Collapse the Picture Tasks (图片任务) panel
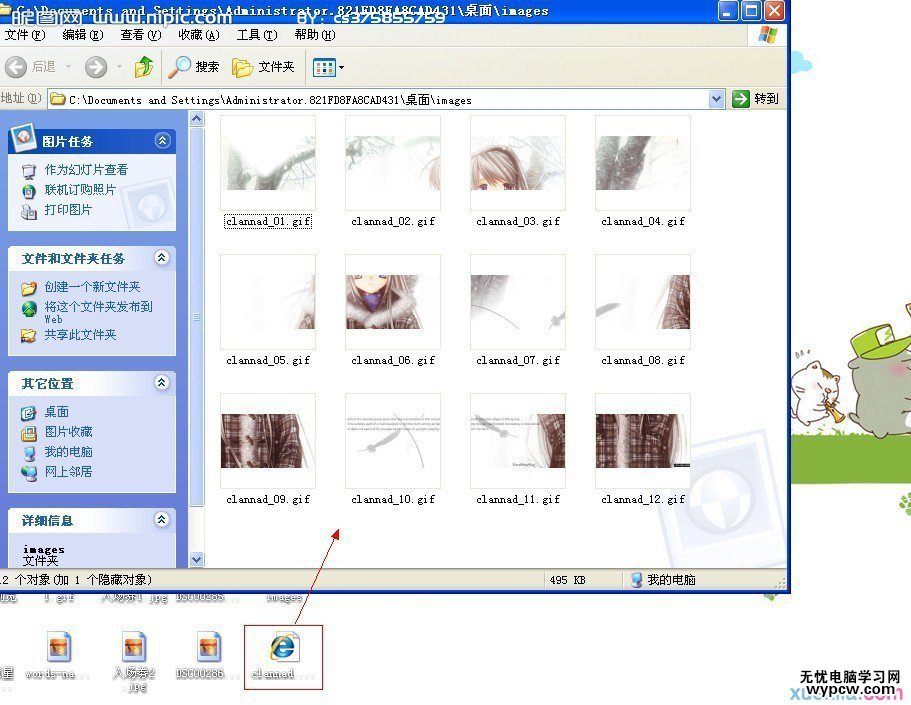911x705 pixels. 162,140
